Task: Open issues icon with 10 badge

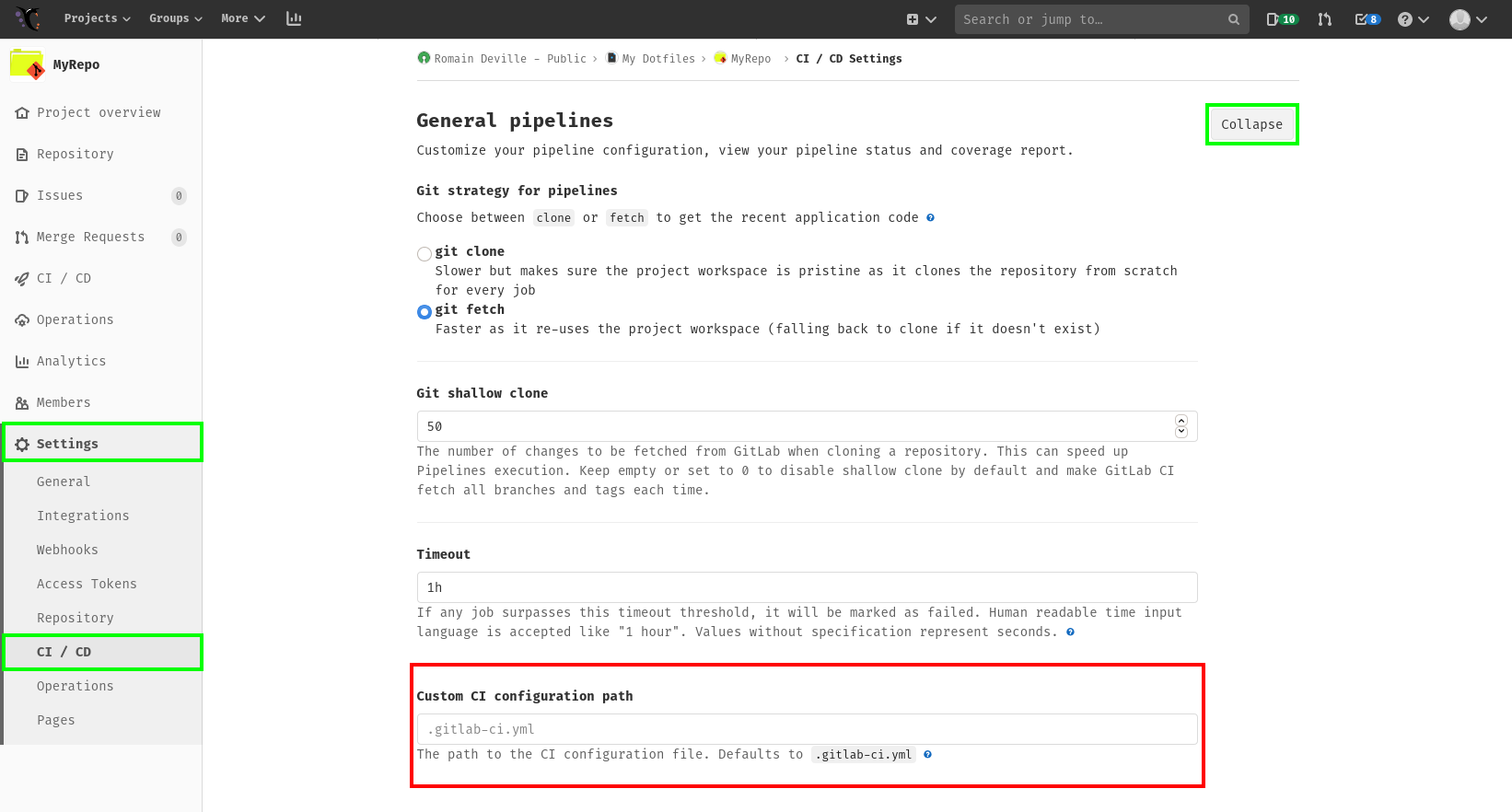Action: 1281,19
